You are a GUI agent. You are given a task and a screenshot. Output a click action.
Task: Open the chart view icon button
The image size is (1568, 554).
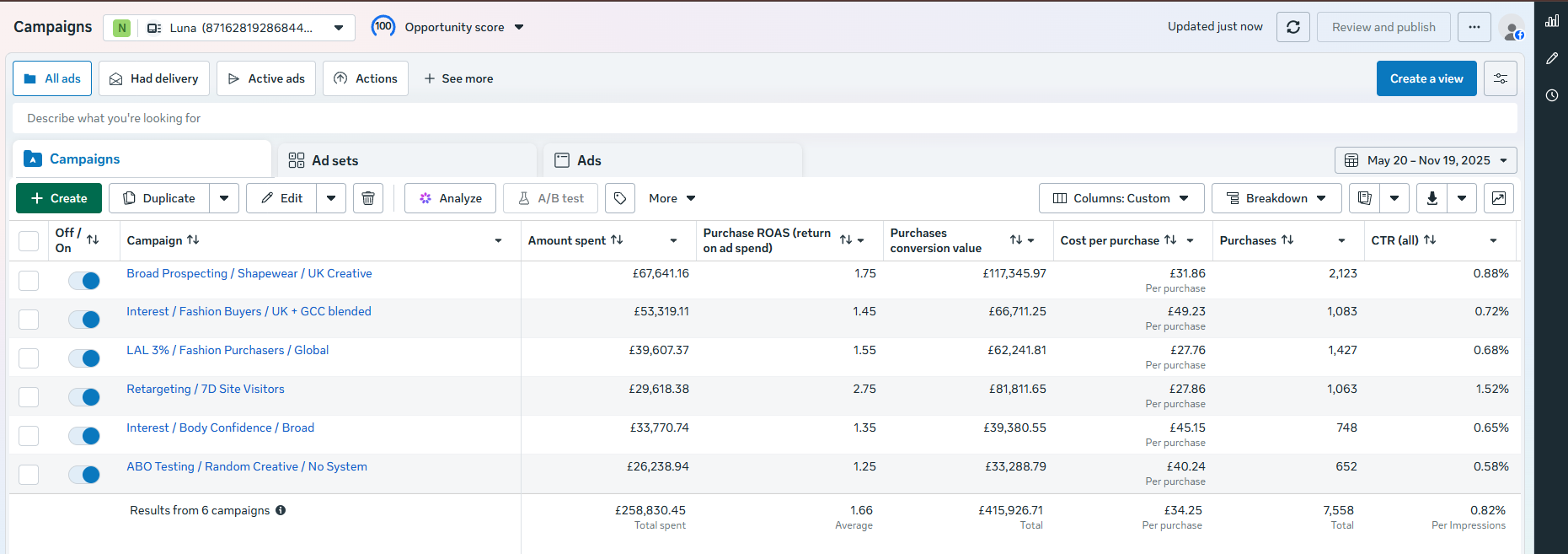tap(1499, 198)
